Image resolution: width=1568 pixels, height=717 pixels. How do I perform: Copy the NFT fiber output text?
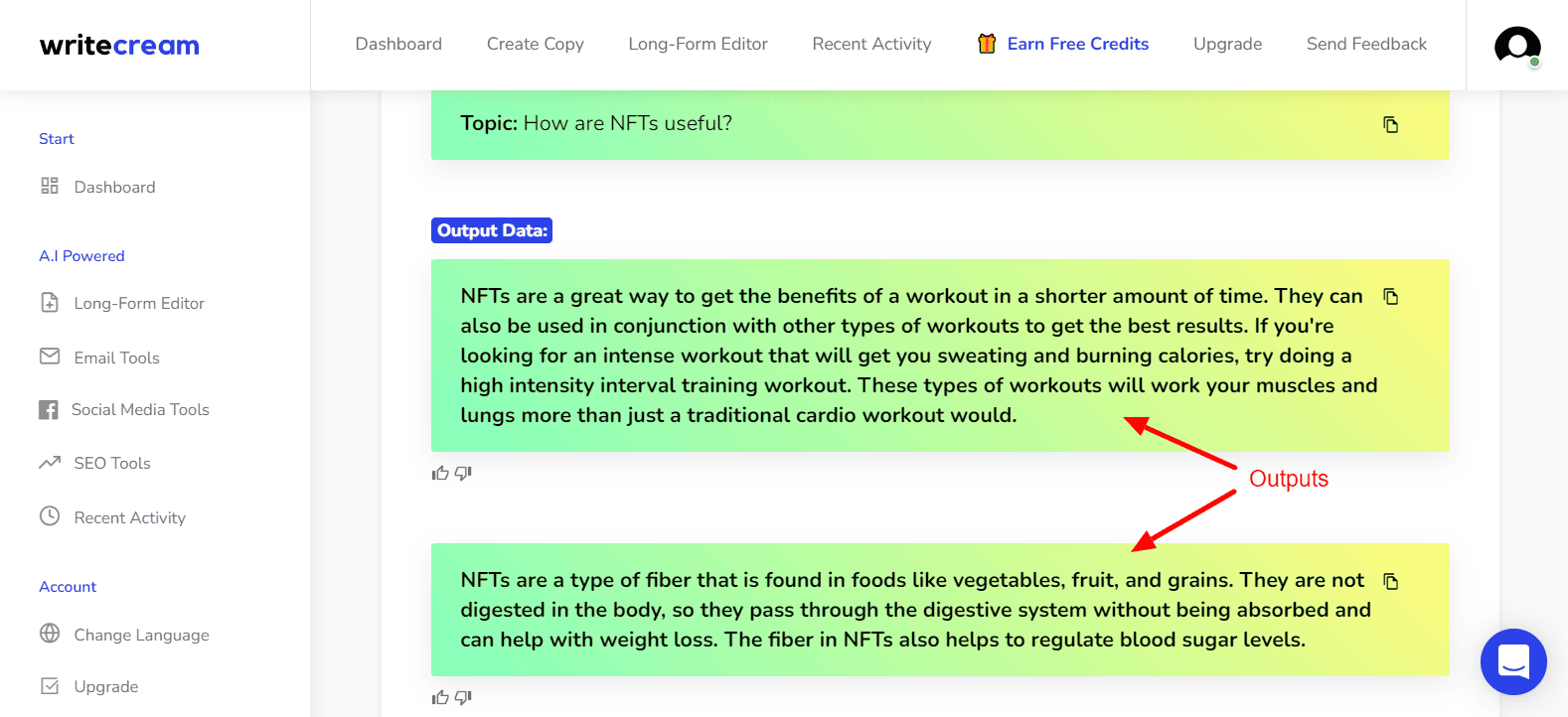point(1391,581)
